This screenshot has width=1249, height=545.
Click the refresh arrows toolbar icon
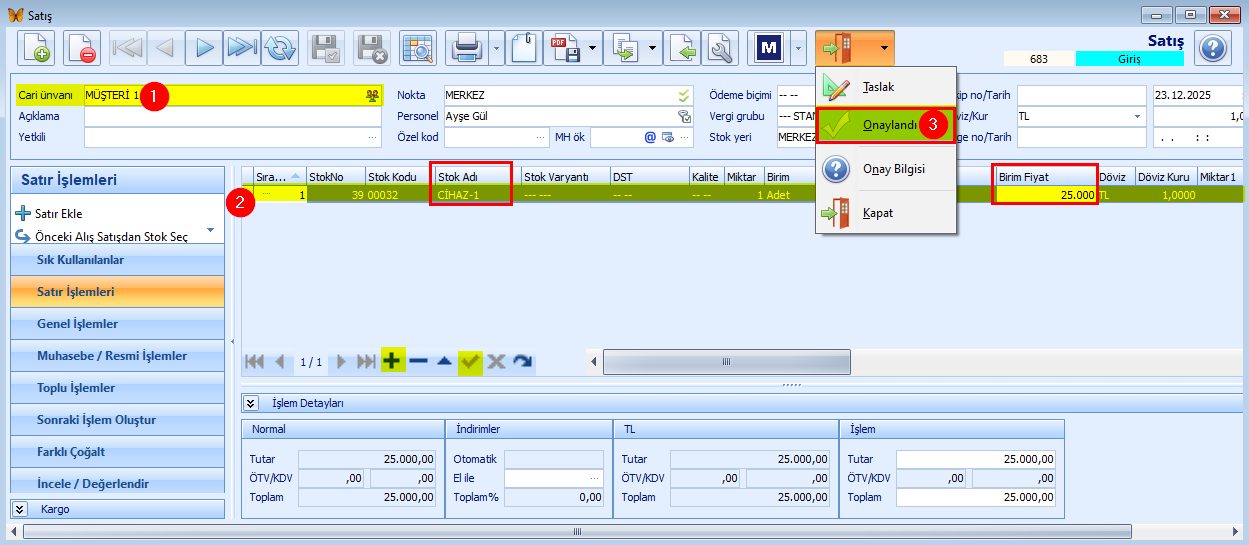point(281,47)
